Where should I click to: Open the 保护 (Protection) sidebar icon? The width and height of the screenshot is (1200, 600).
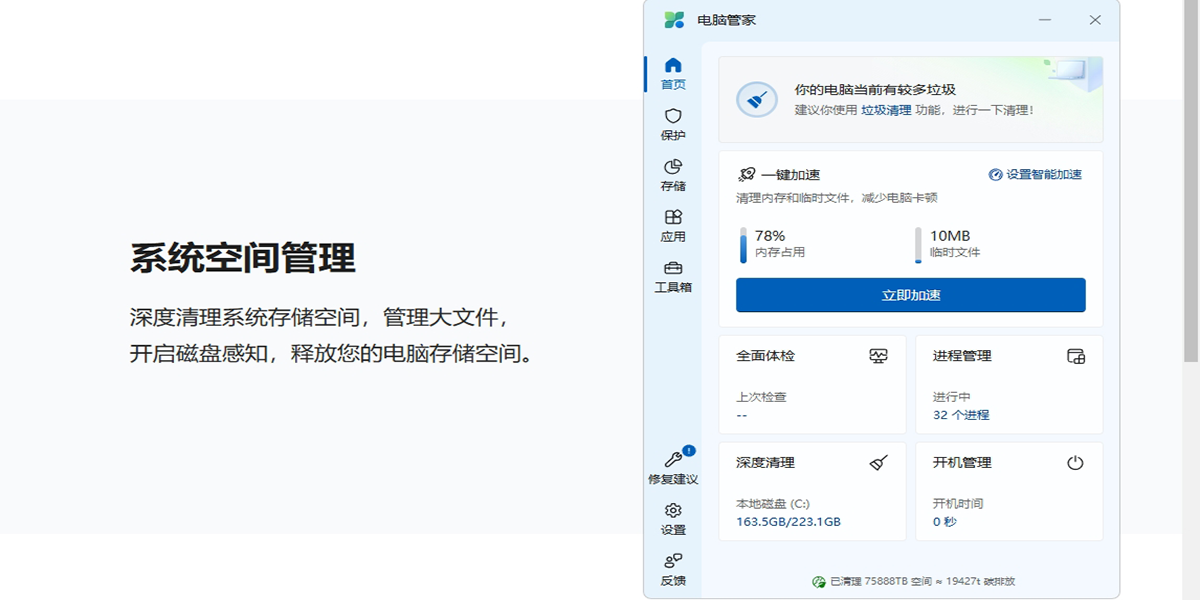[673, 116]
